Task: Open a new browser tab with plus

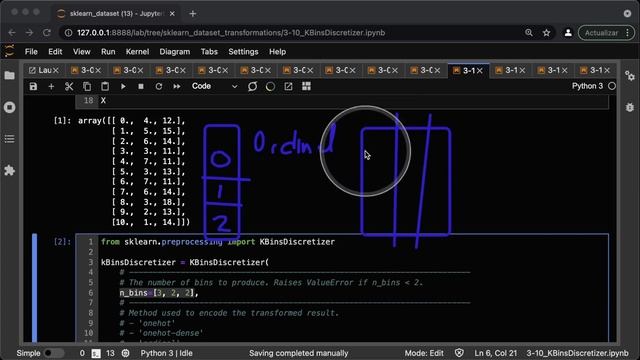Action: point(193,13)
